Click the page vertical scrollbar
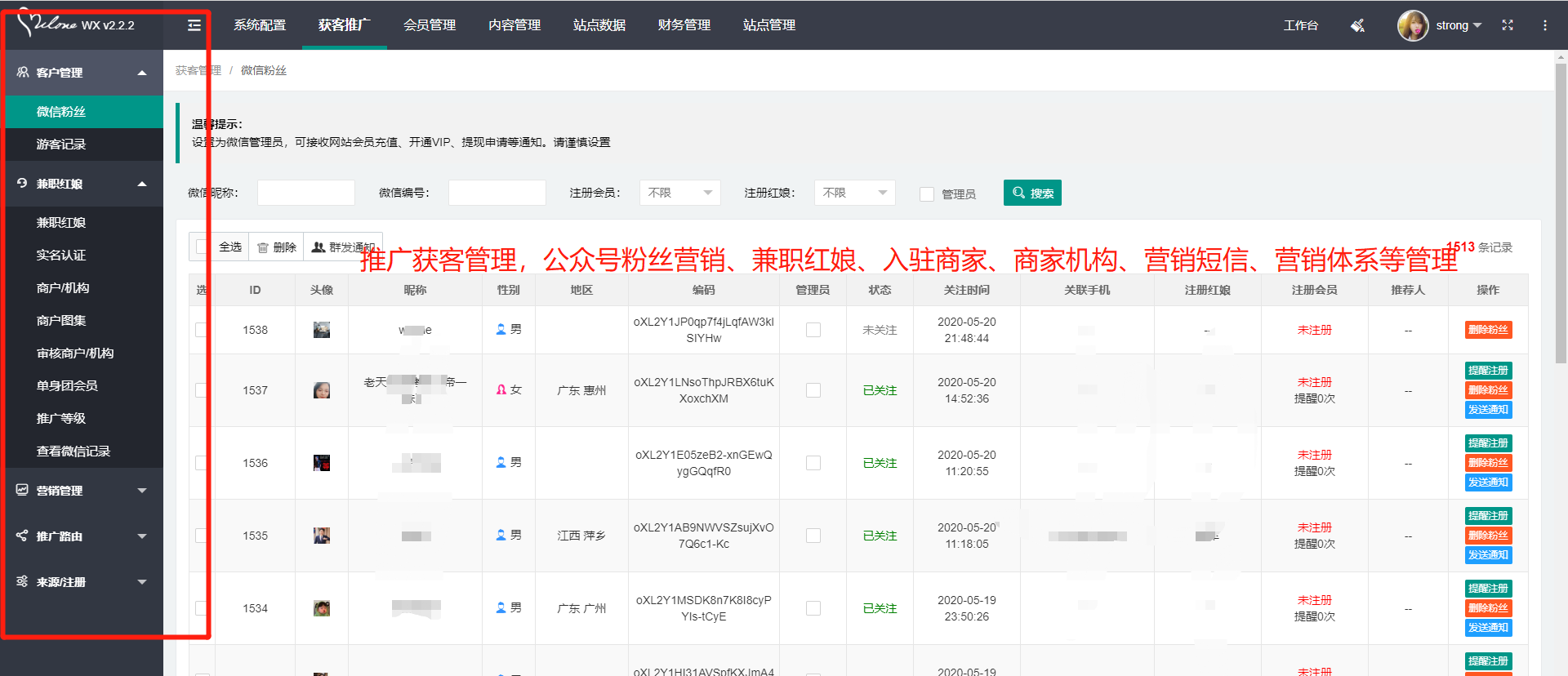The image size is (1568, 676). coord(1561,212)
